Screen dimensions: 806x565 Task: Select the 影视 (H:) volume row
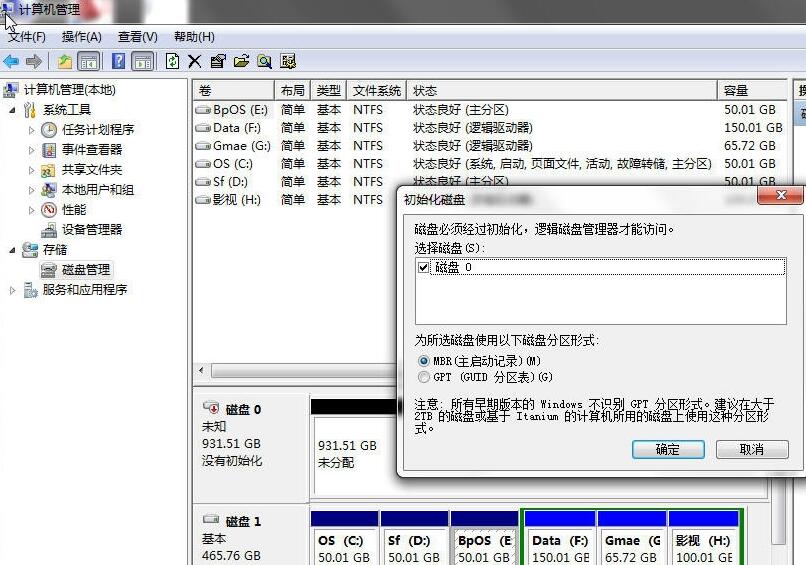click(297, 200)
